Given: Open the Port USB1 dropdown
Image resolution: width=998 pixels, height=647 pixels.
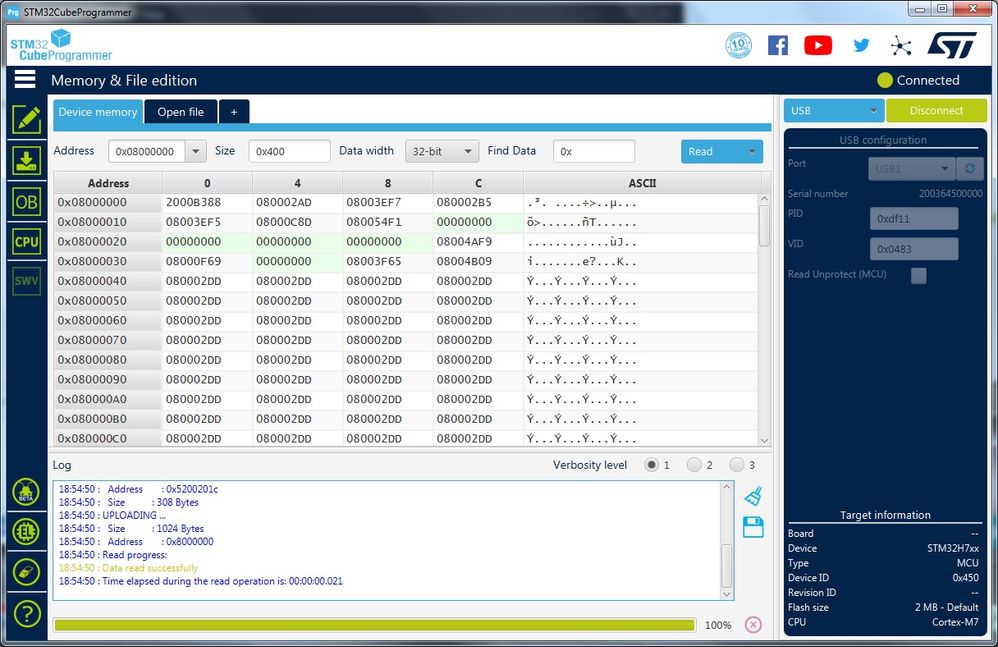Looking at the screenshot, I should click(x=911, y=169).
